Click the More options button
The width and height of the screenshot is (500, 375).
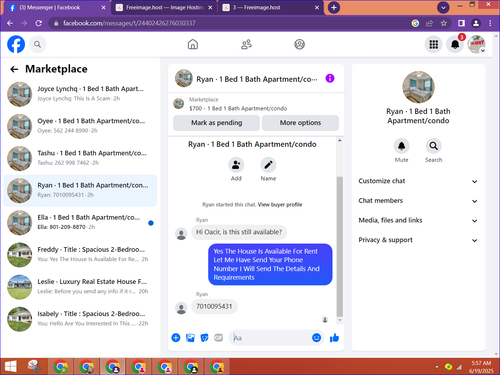coord(300,123)
